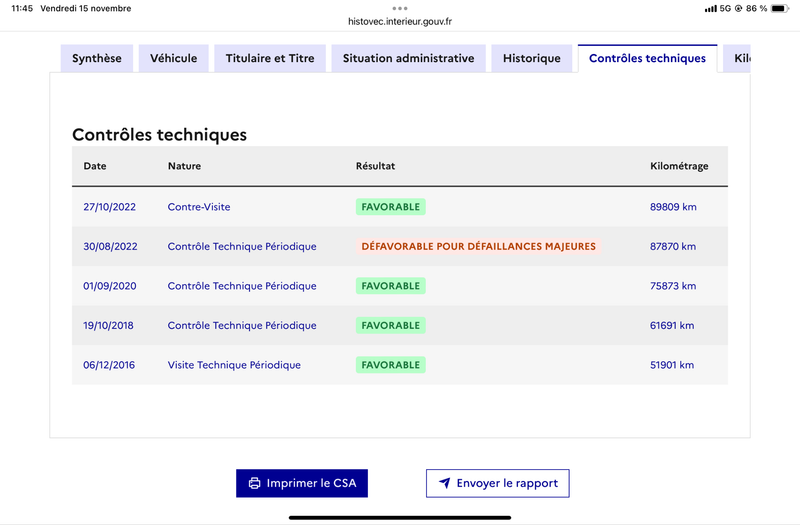Select the Situation administrative tab
The image size is (800, 525).
pos(408,59)
